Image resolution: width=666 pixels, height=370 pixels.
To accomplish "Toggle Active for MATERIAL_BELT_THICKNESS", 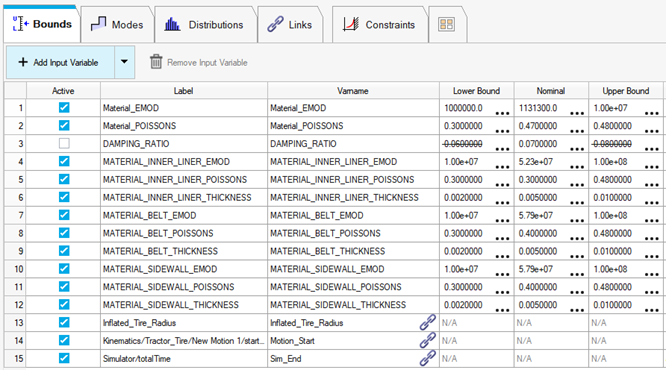I will pos(64,251).
